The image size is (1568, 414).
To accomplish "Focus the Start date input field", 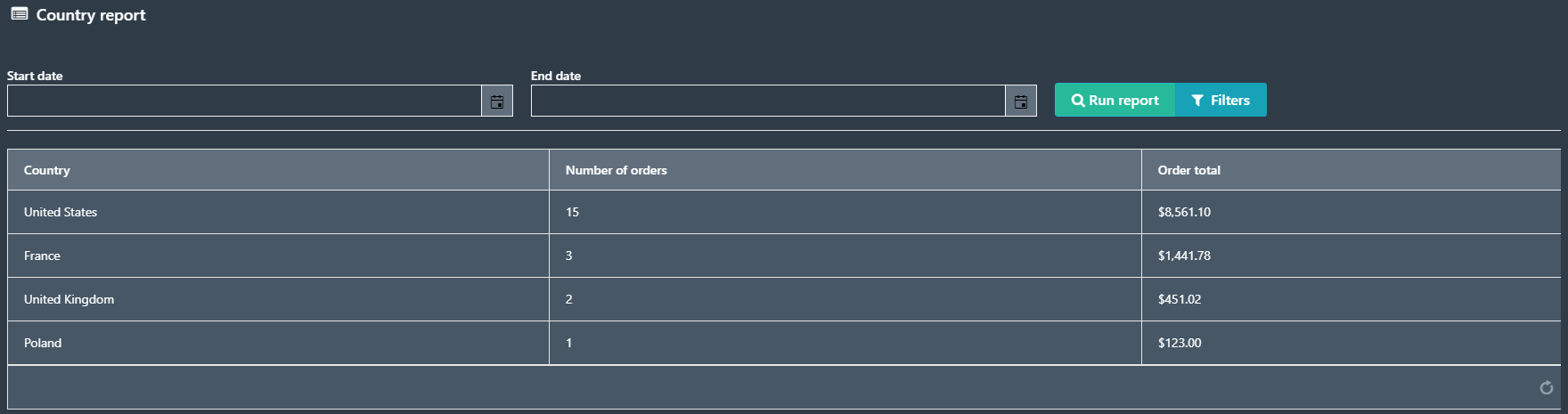I will pos(245,101).
